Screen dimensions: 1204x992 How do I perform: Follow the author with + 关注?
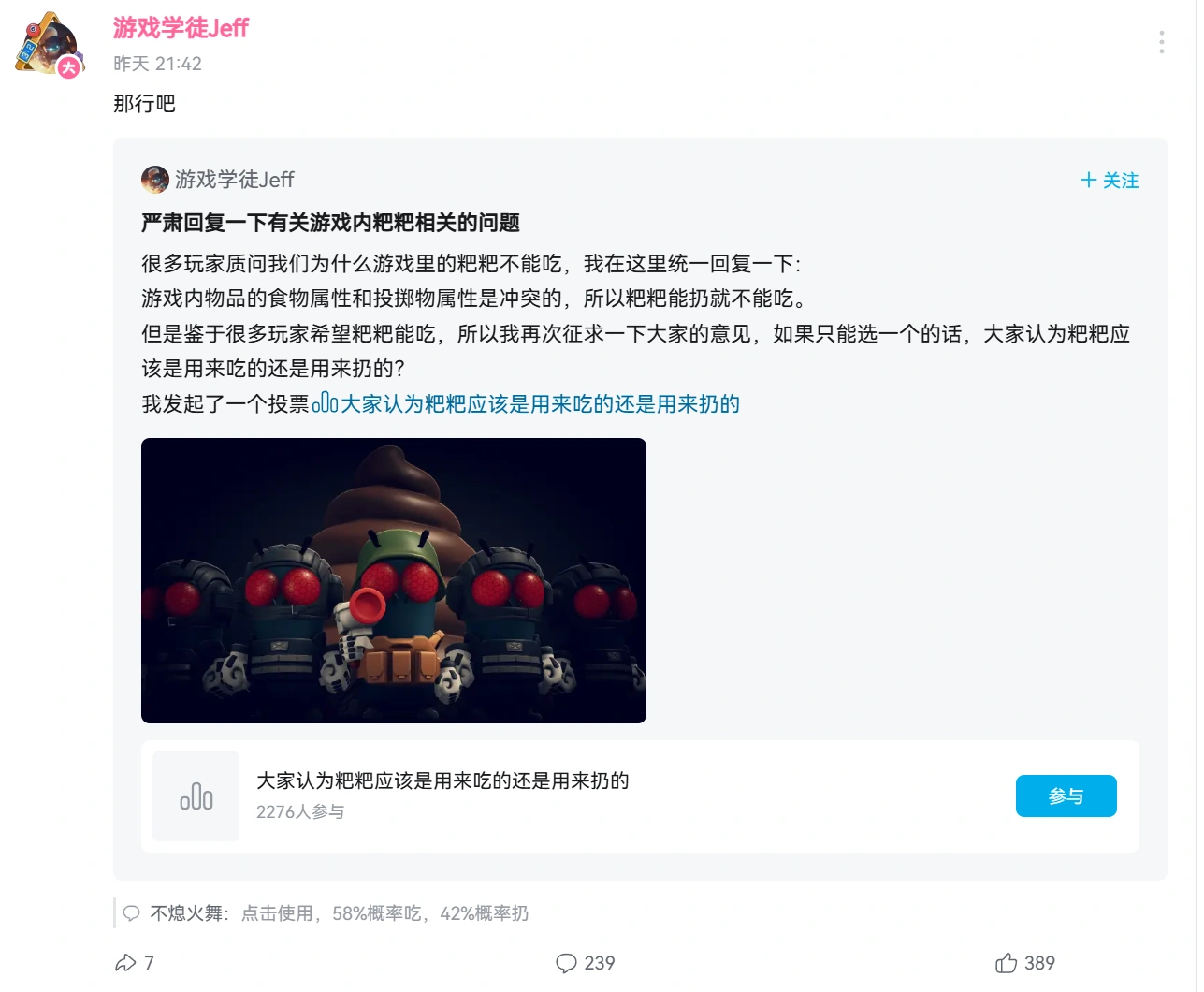point(1110,180)
